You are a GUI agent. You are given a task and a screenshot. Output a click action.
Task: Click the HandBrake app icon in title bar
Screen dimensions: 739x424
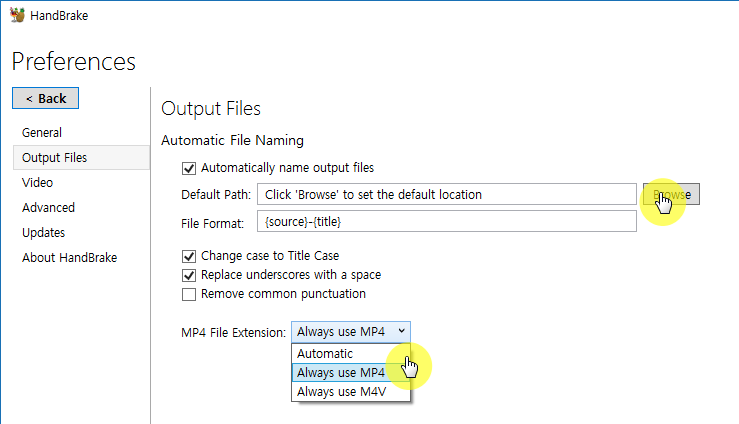coord(17,15)
